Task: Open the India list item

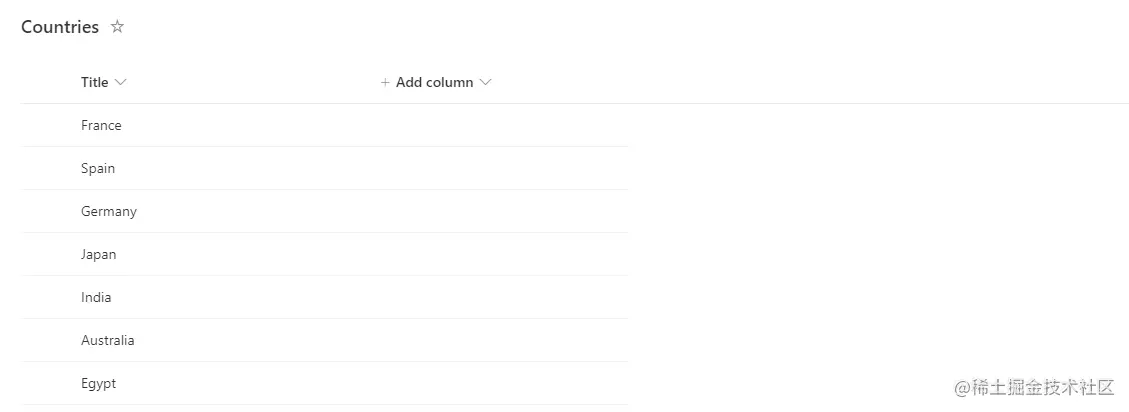Action: click(x=96, y=297)
